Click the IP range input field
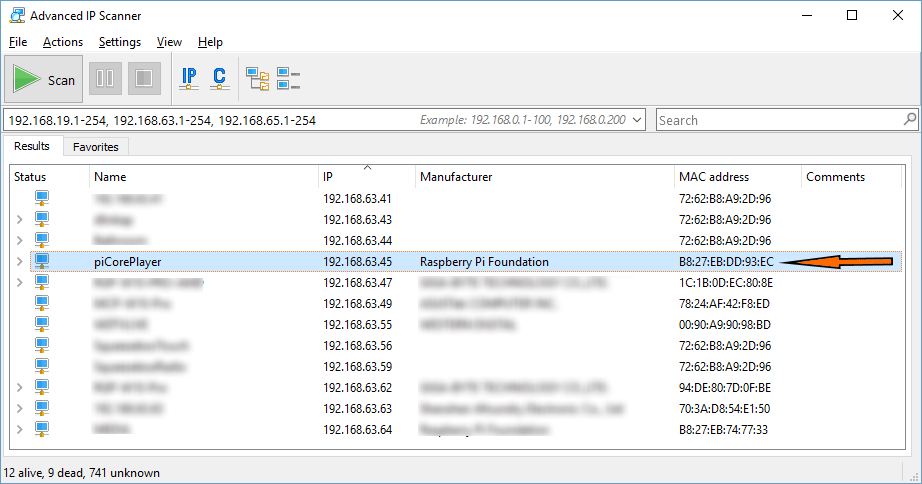Viewport: 922px width, 484px height. point(323,120)
